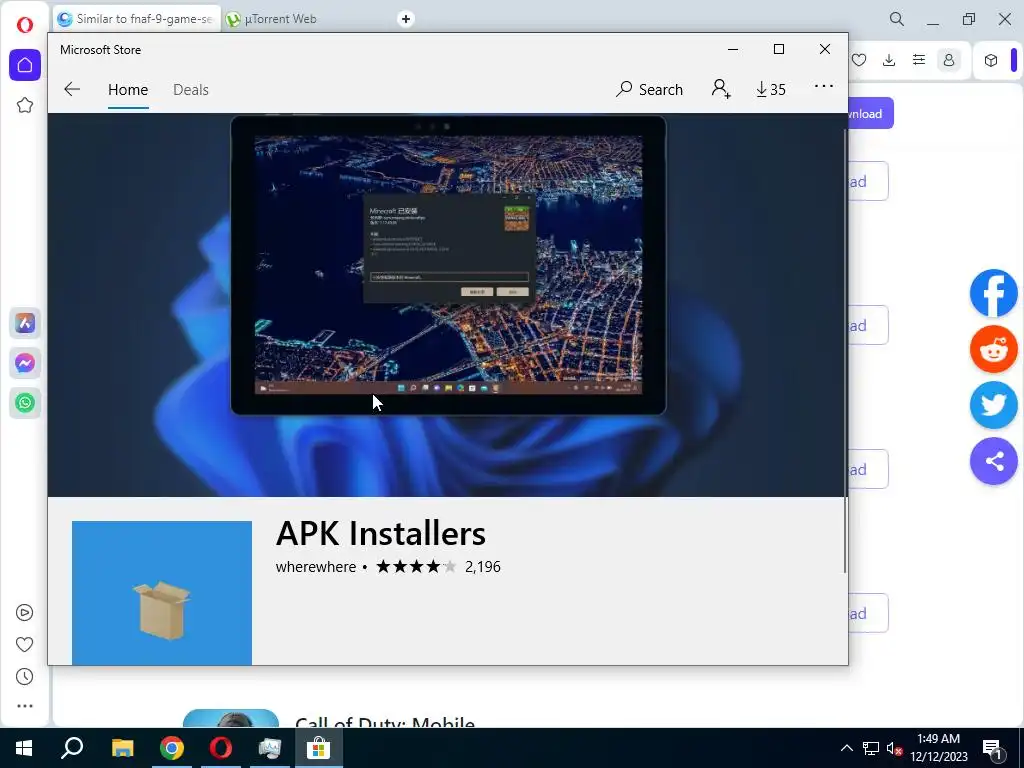Image resolution: width=1024 pixels, height=768 pixels.
Task: Open File Explorer from taskbar
Action: click(x=122, y=748)
